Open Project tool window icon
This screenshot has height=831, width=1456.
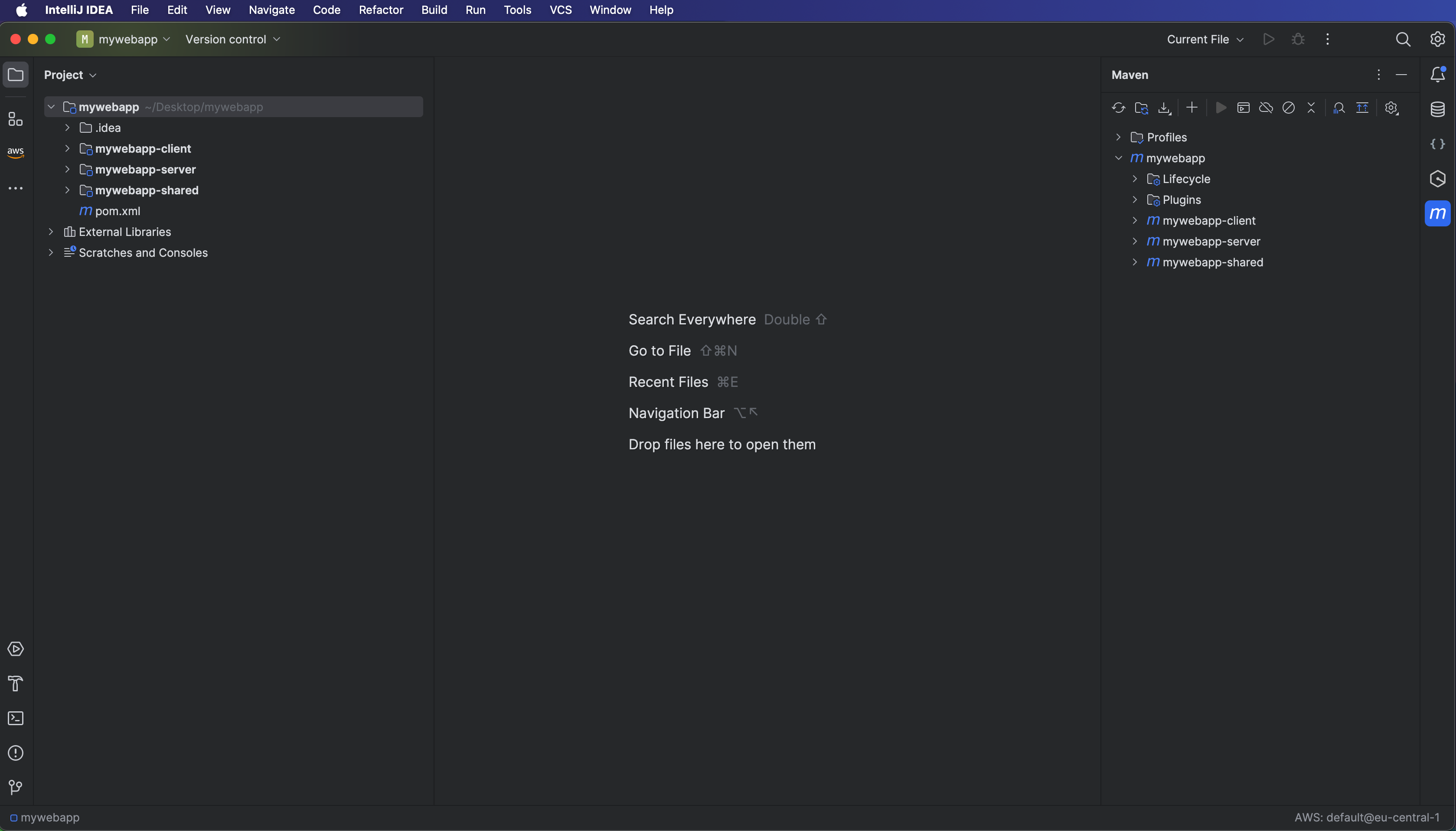[x=16, y=75]
